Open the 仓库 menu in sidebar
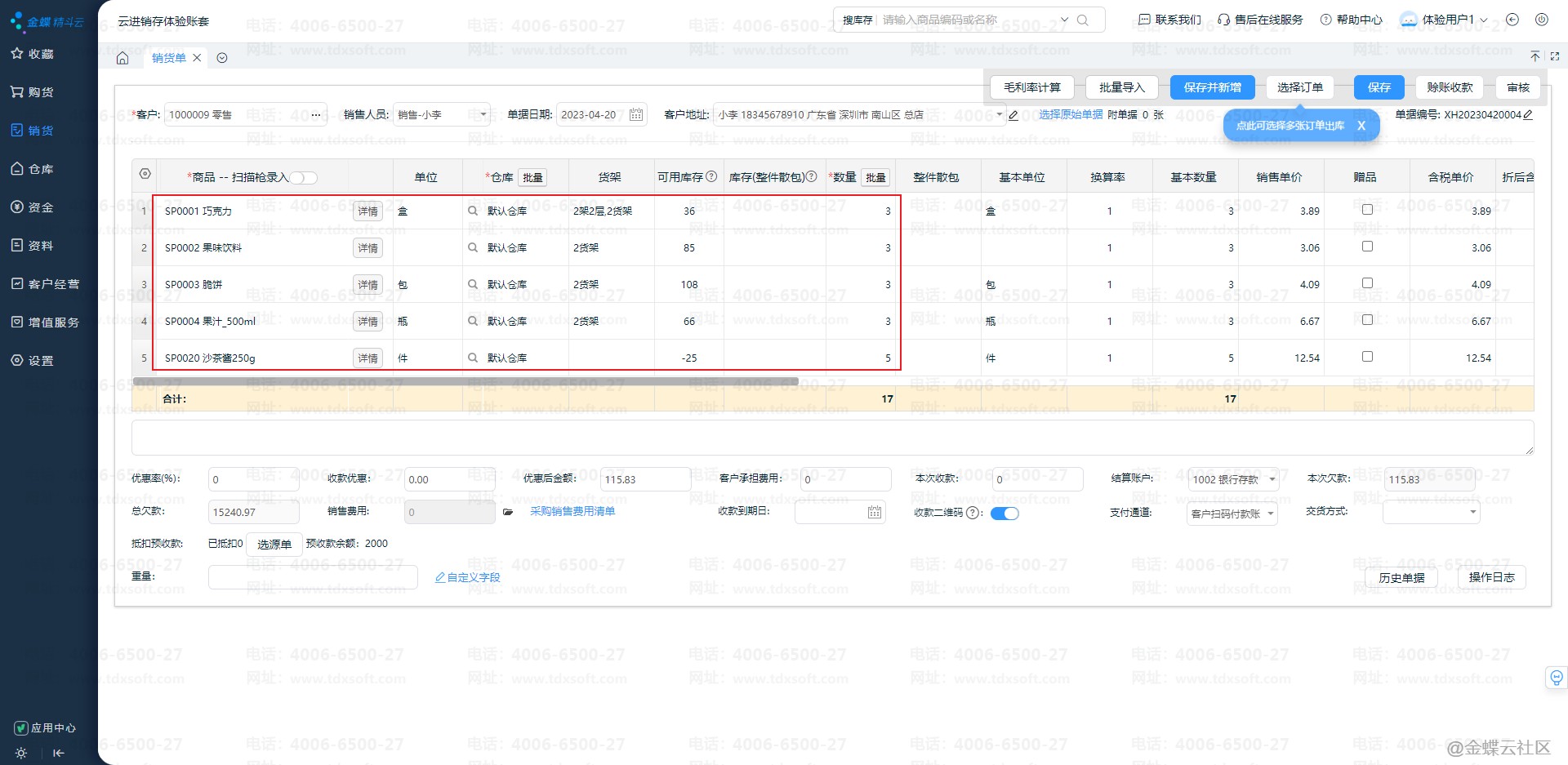Viewport: 1568px width, 765px height. point(41,169)
